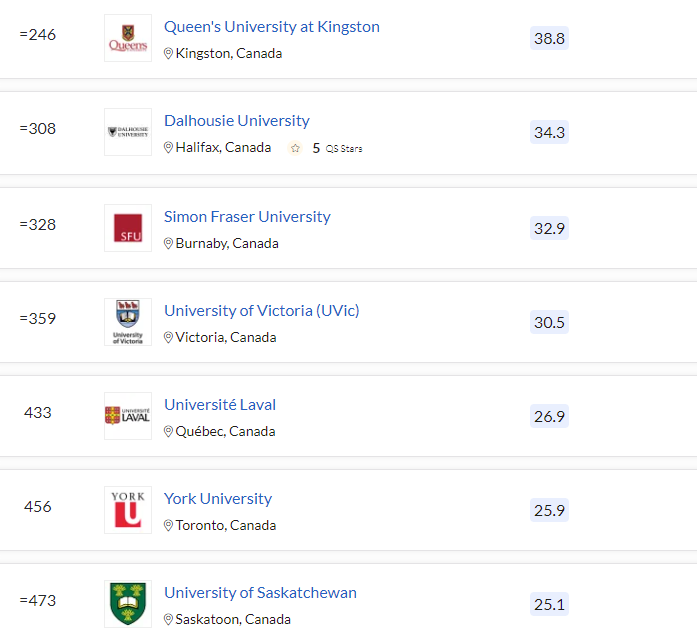This screenshot has width=697, height=634.
Task: Click the 38.8 overall score badge
Action: (549, 38)
